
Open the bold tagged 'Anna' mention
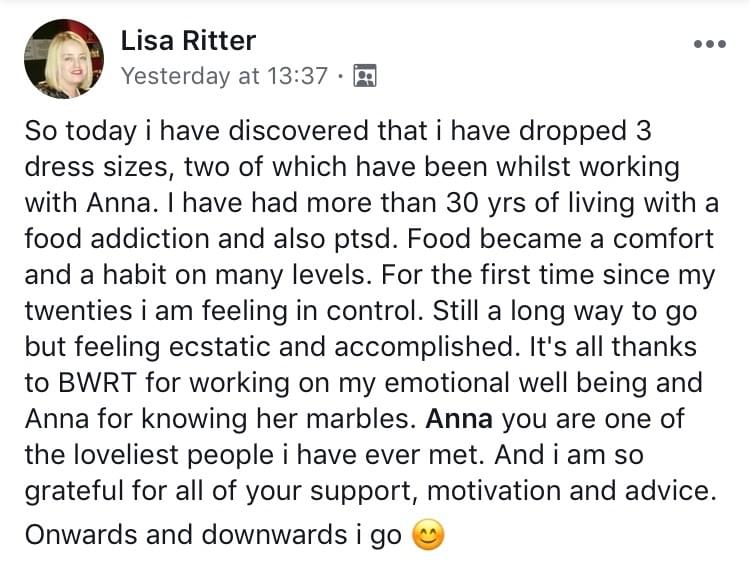point(459,419)
